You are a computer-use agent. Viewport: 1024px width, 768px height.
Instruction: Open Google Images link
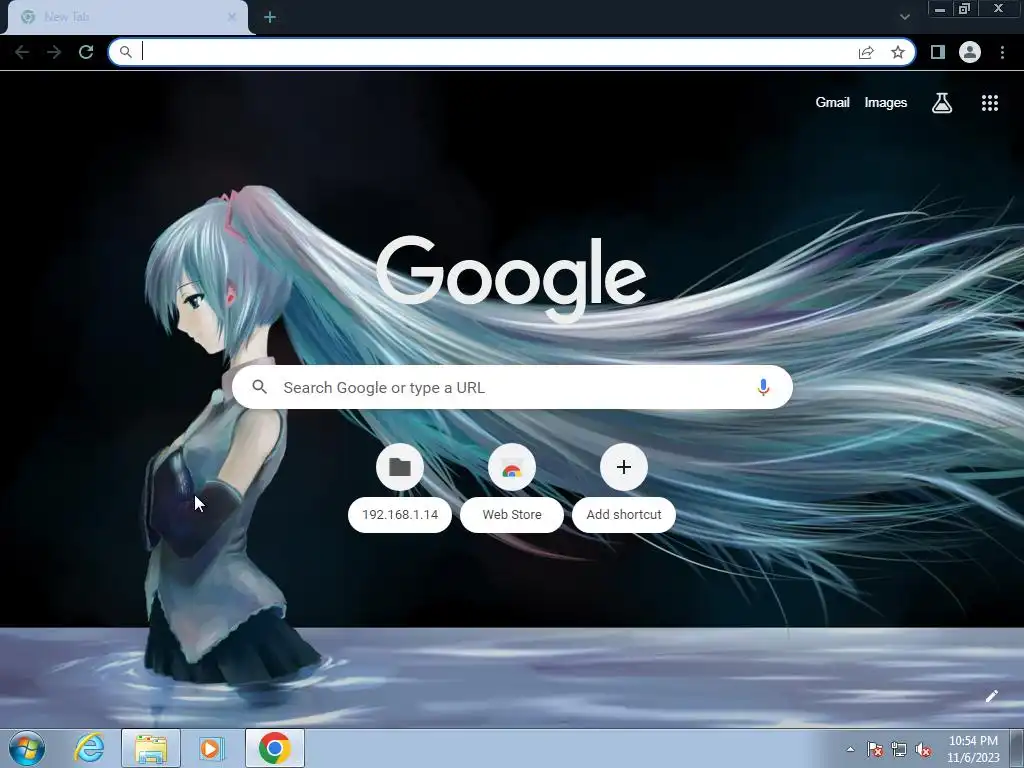point(886,103)
